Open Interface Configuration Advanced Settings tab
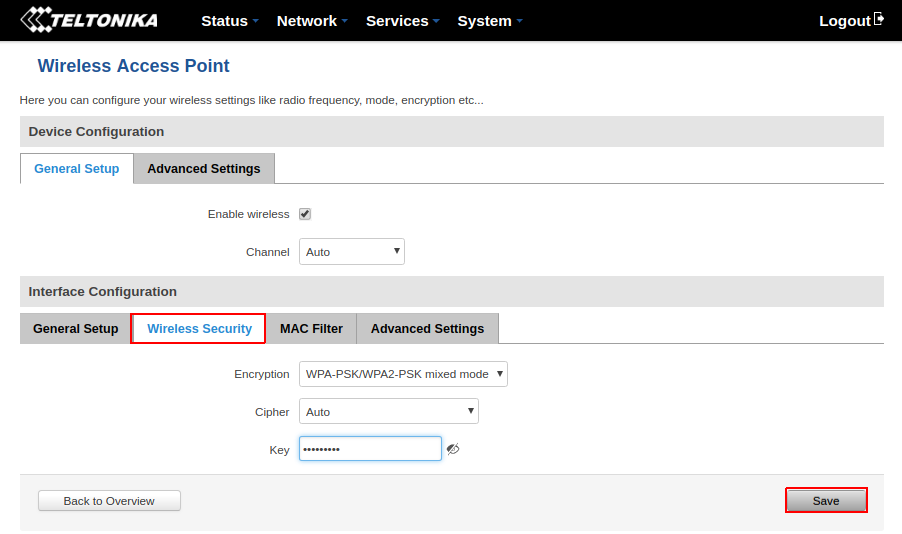 (427, 329)
